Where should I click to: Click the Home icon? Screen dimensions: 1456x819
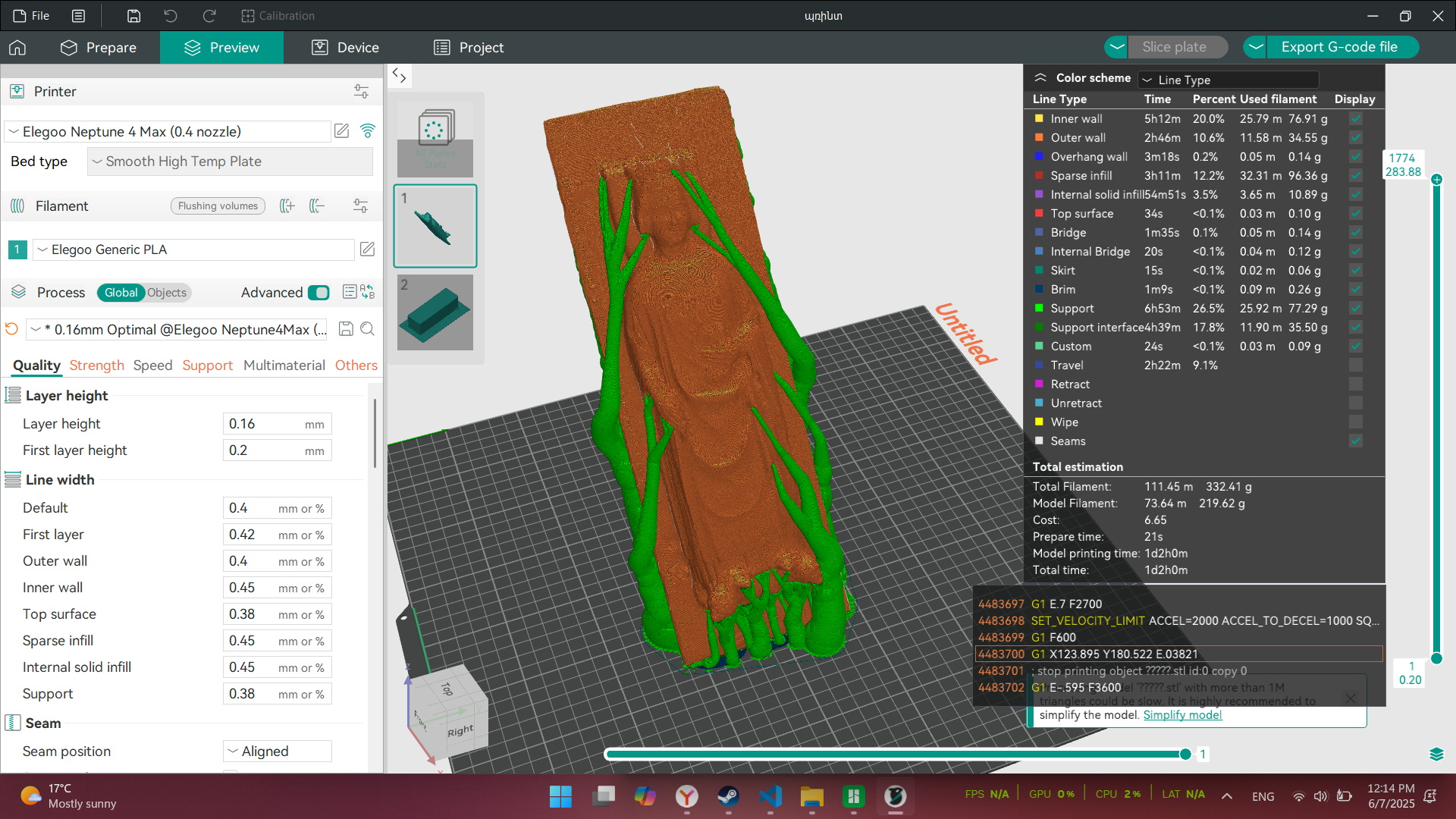(x=17, y=48)
